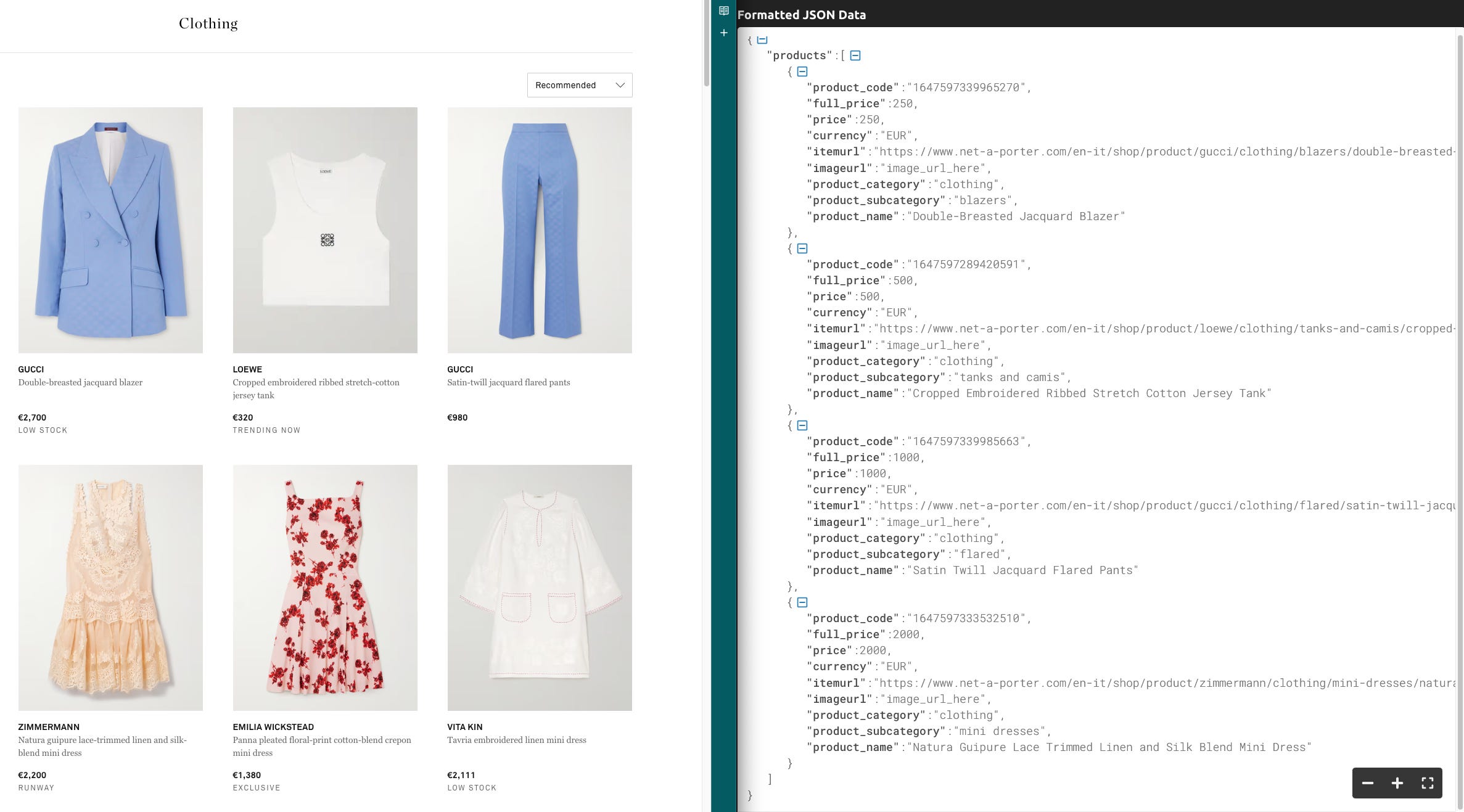This screenshot has width=1464, height=812.
Task: Collapse the root JSON object
Action: pos(762,39)
